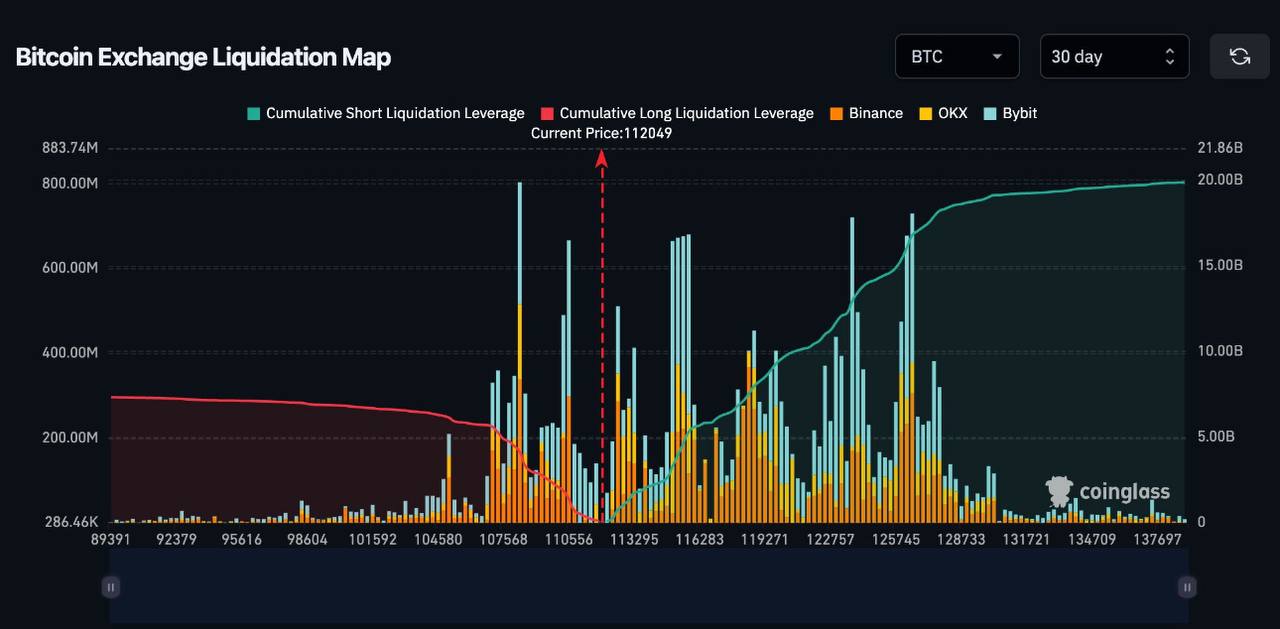Click the coinglass watermark logo
This screenshot has width=1280, height=629.
[x=1107, y=491]
